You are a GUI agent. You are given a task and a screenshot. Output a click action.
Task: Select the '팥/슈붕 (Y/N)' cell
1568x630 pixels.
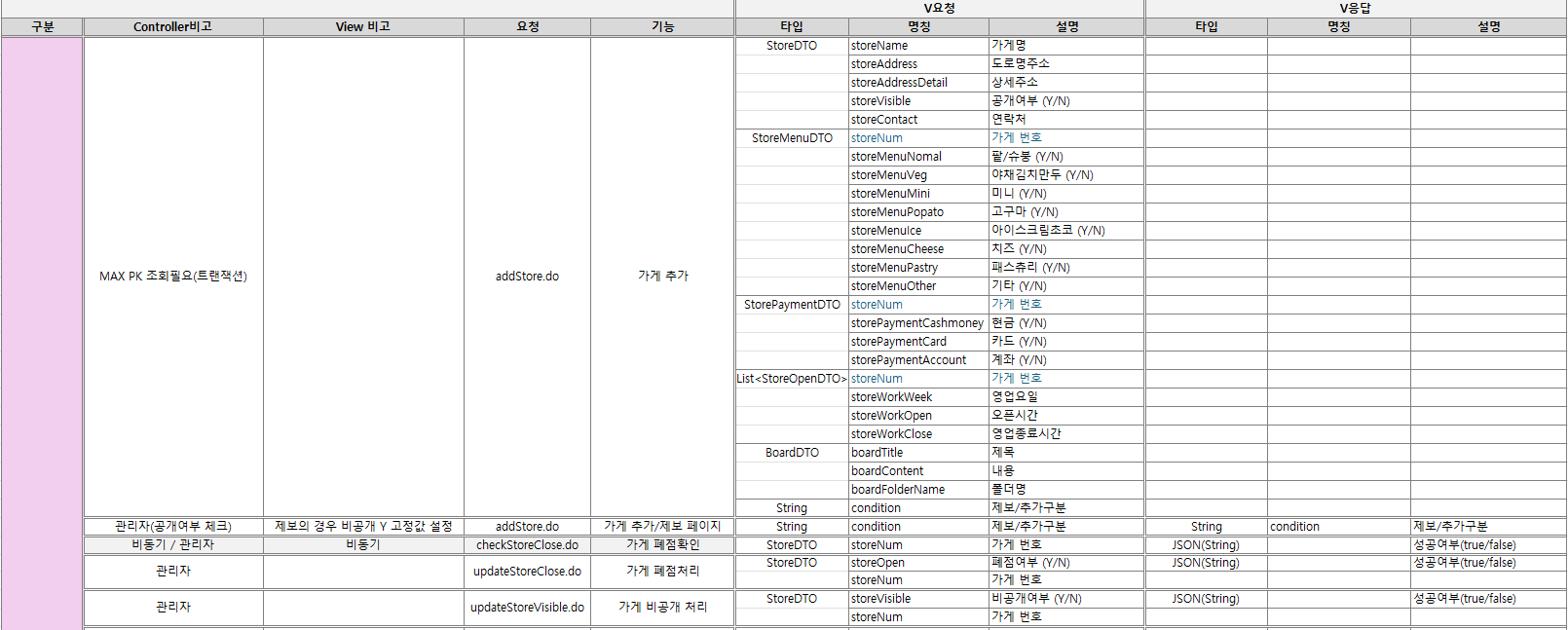1066,157
